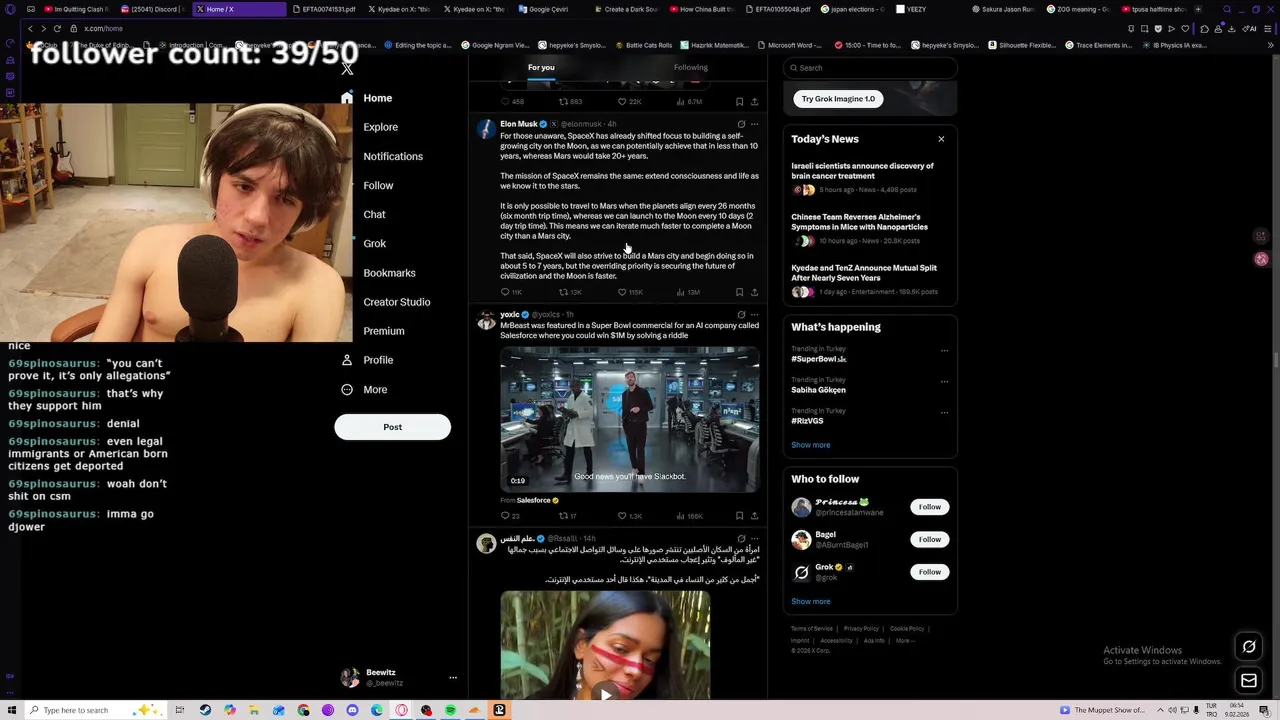This screenshot has height=720, width=1280.
Task: Open Steam in Windows taskbar
Action: (x=205, y=710)
